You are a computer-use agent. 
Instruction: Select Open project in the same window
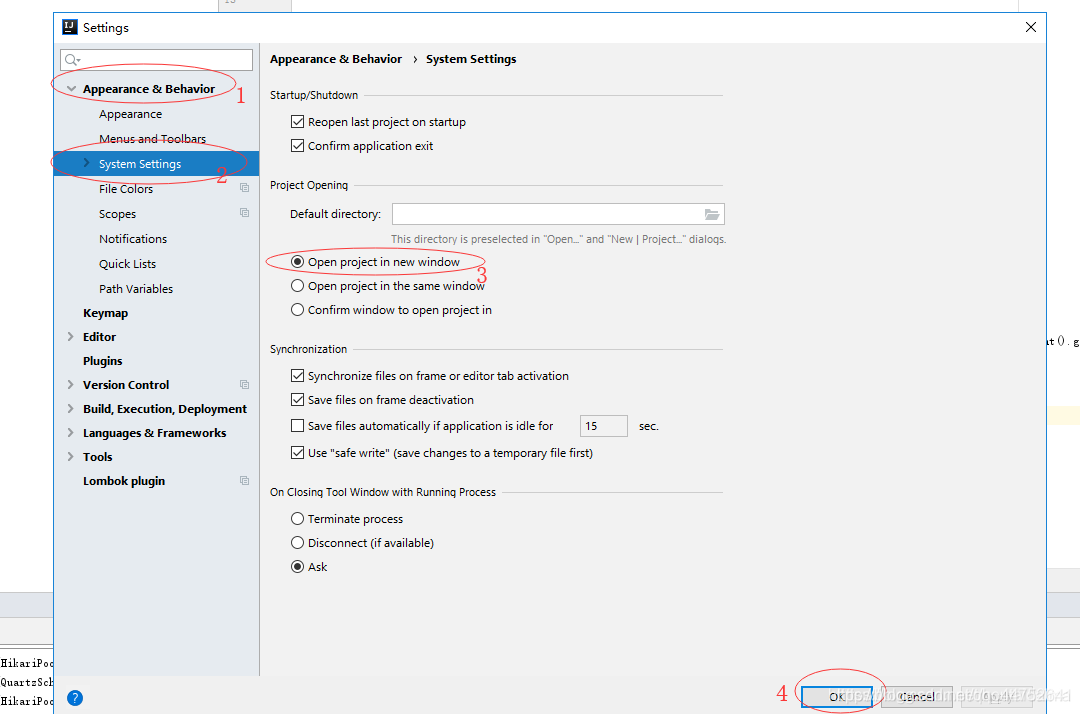[298, 286]
